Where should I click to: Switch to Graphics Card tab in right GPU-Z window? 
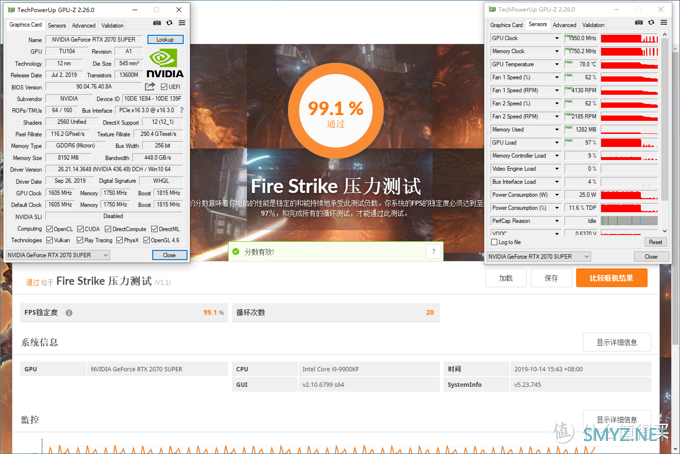506,25
